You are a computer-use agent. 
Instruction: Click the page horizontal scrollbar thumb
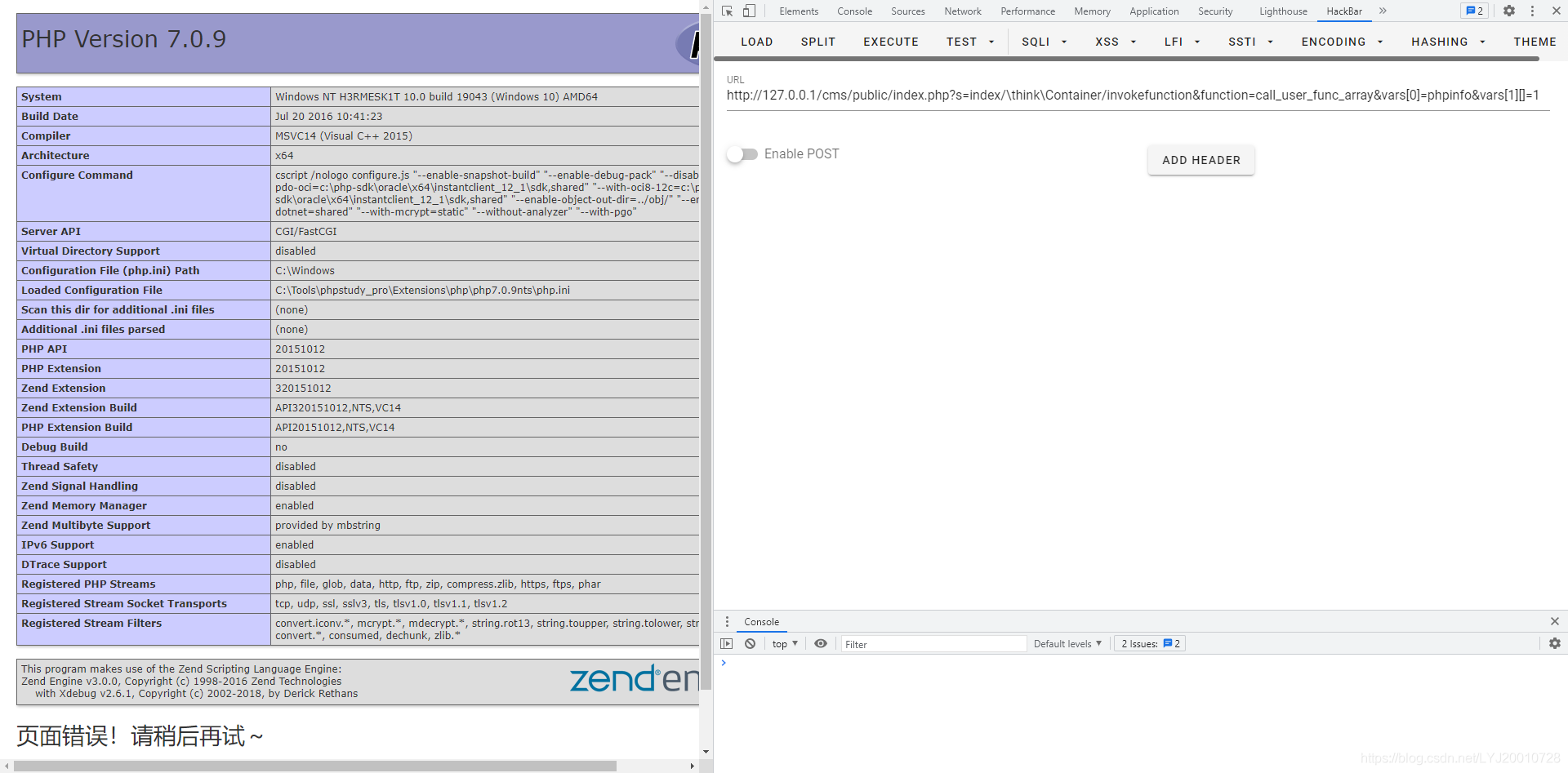click(x=315, y=766)
